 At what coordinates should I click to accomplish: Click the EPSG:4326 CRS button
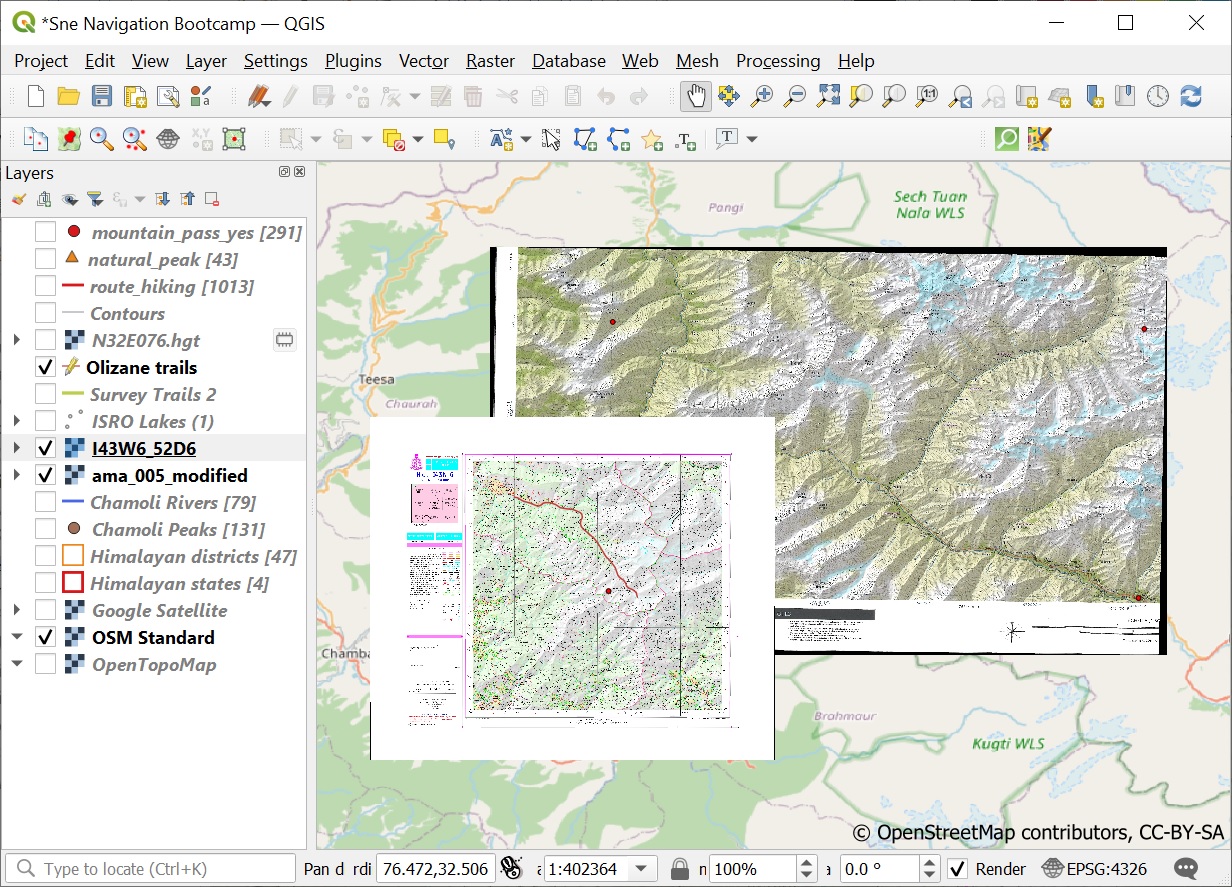point(1094,869)
